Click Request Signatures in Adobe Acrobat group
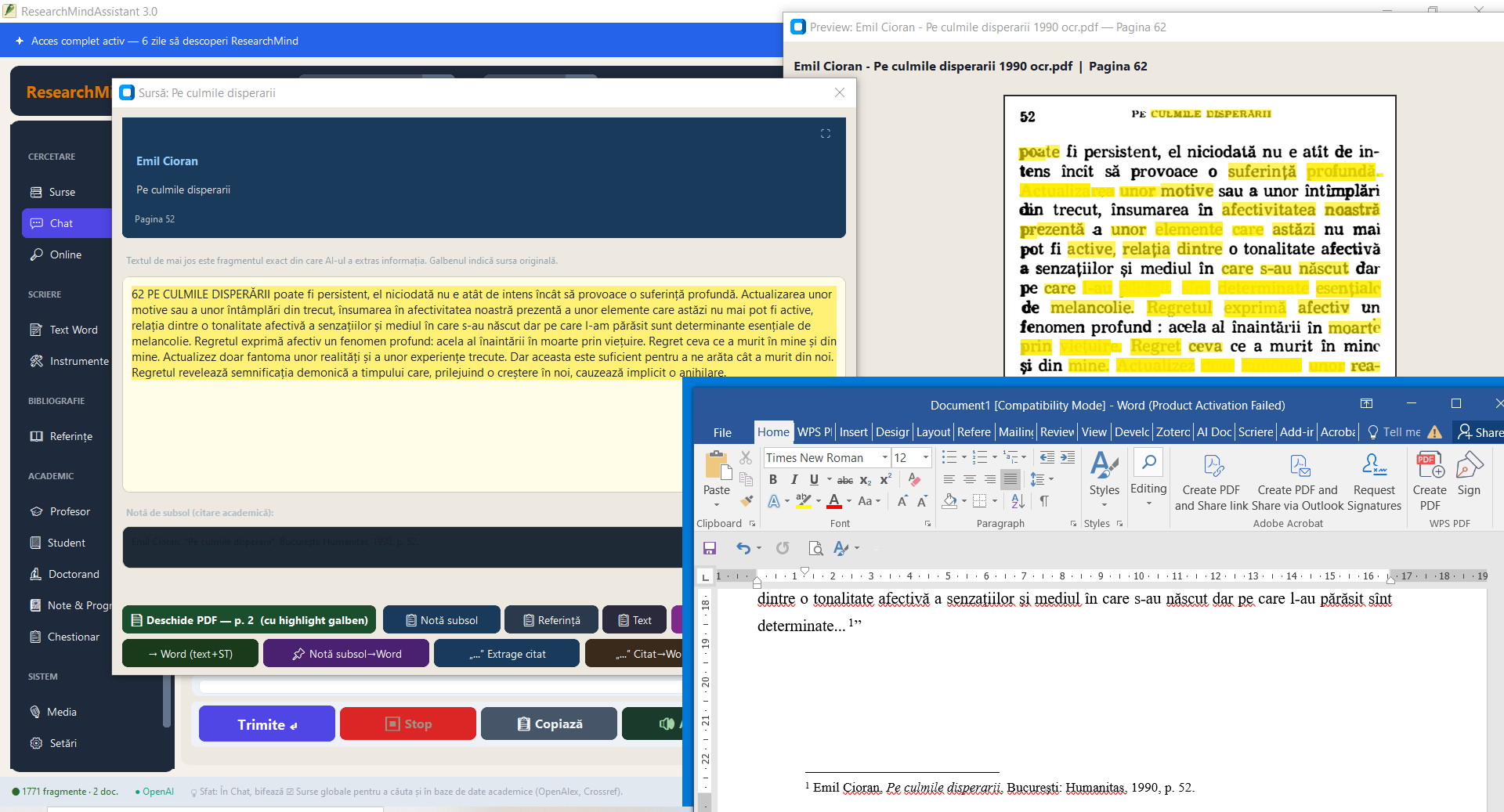This screenshot has width=1504, height=812. [x=1374, y=482]
